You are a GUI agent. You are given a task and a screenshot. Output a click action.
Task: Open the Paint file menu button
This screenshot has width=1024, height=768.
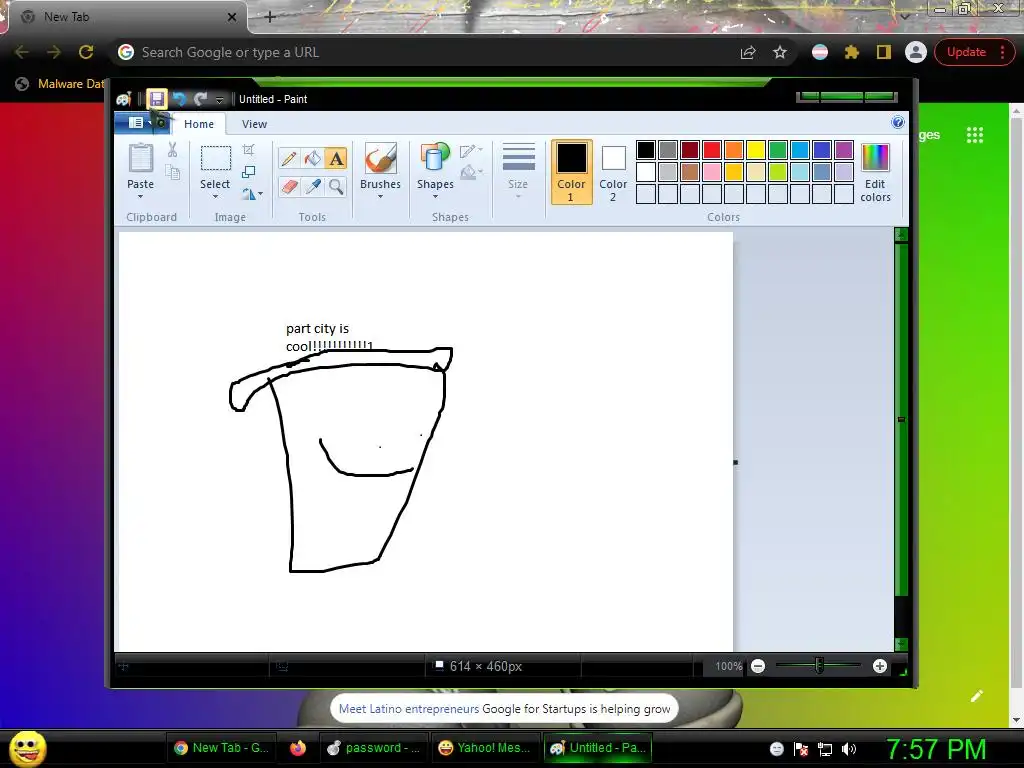pos(140,123)
